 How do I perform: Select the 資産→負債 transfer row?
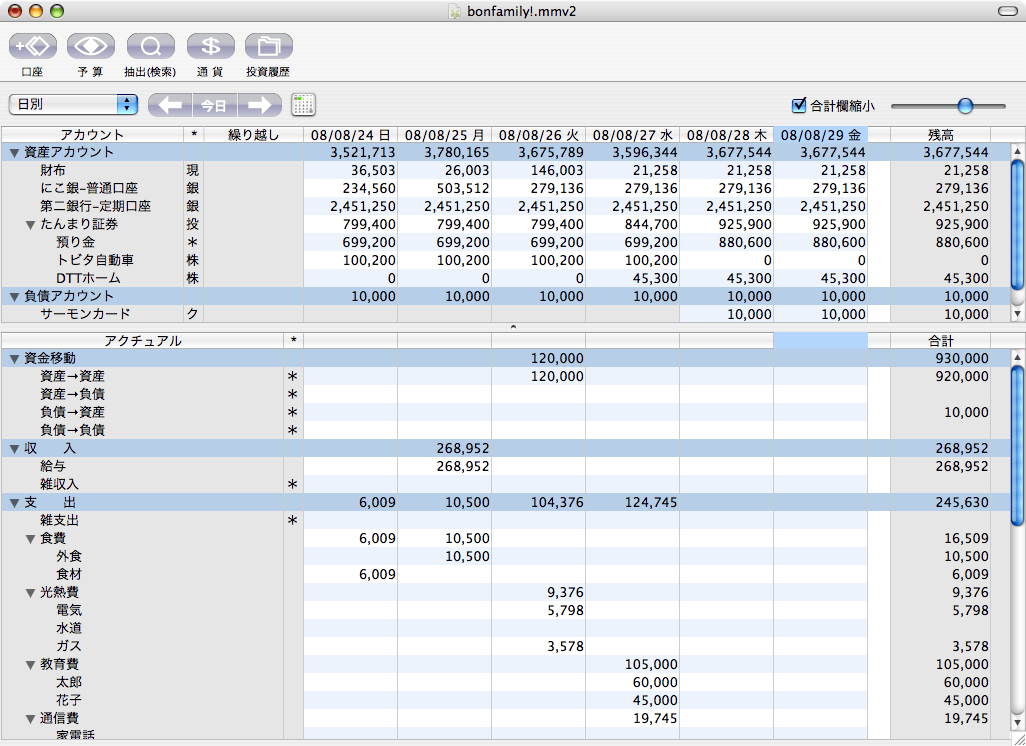point(504,395)
